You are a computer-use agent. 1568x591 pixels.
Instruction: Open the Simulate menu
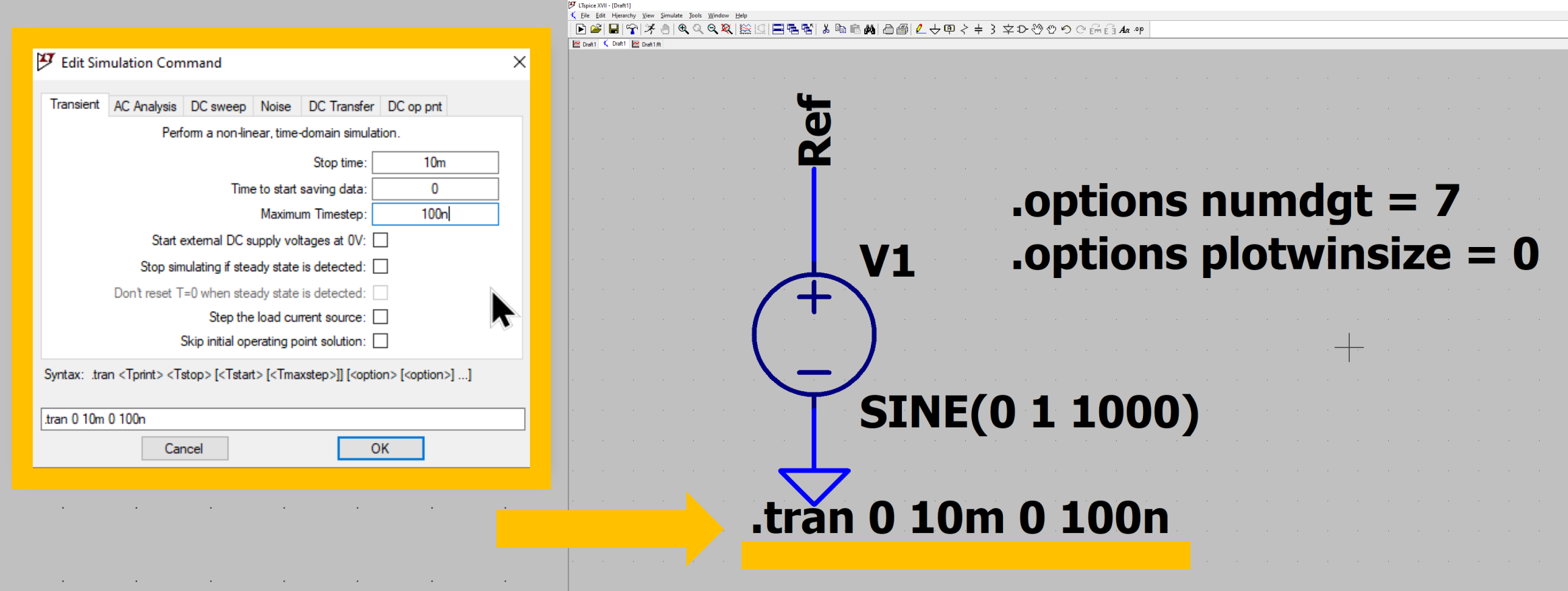[671, 15]
